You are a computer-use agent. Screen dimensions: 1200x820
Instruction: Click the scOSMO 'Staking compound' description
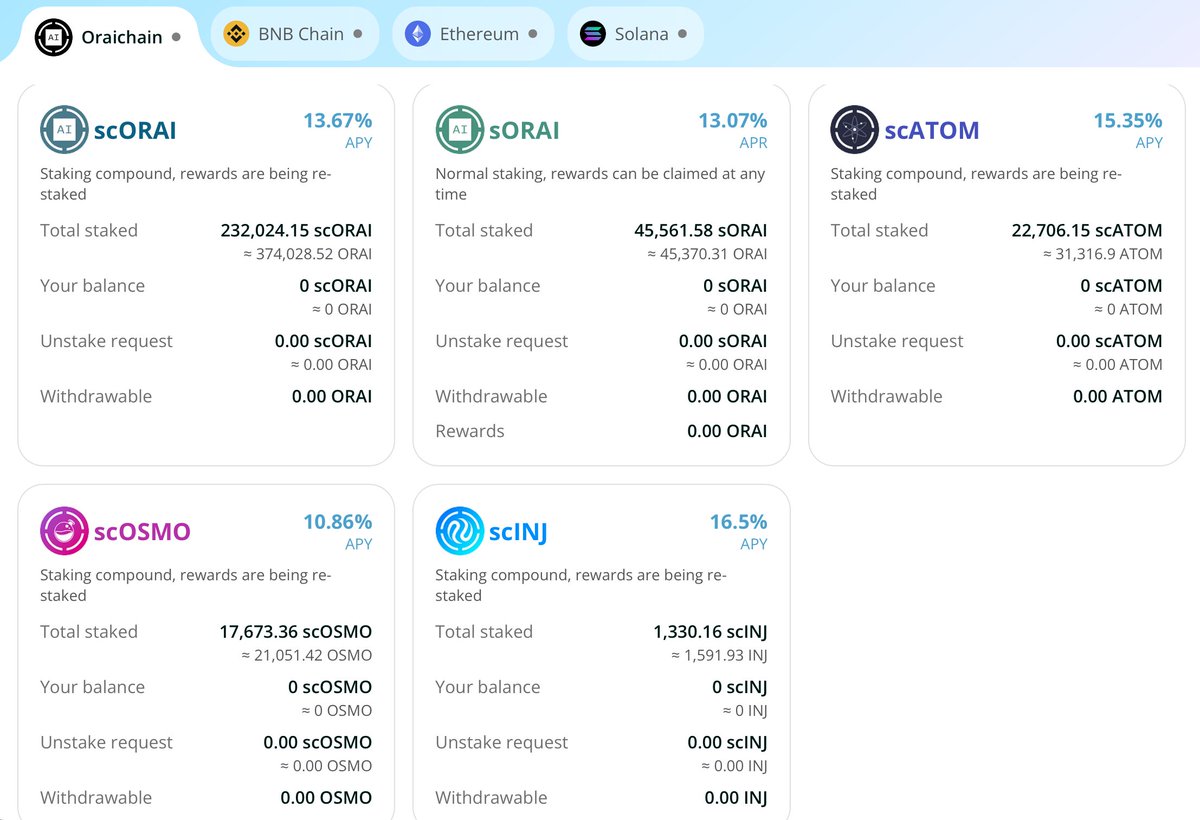click(x=186, y=585)
